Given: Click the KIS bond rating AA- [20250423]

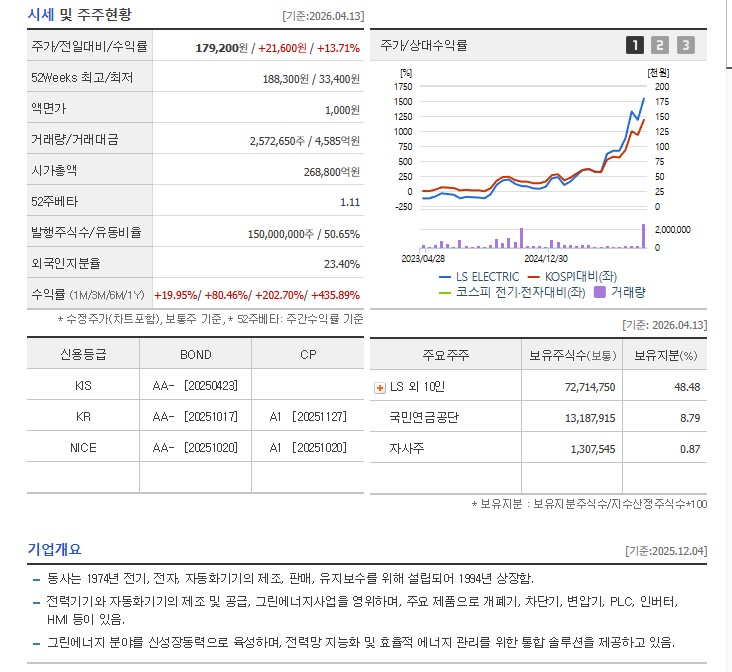Looking at the screenshot, I should (195, 386).
